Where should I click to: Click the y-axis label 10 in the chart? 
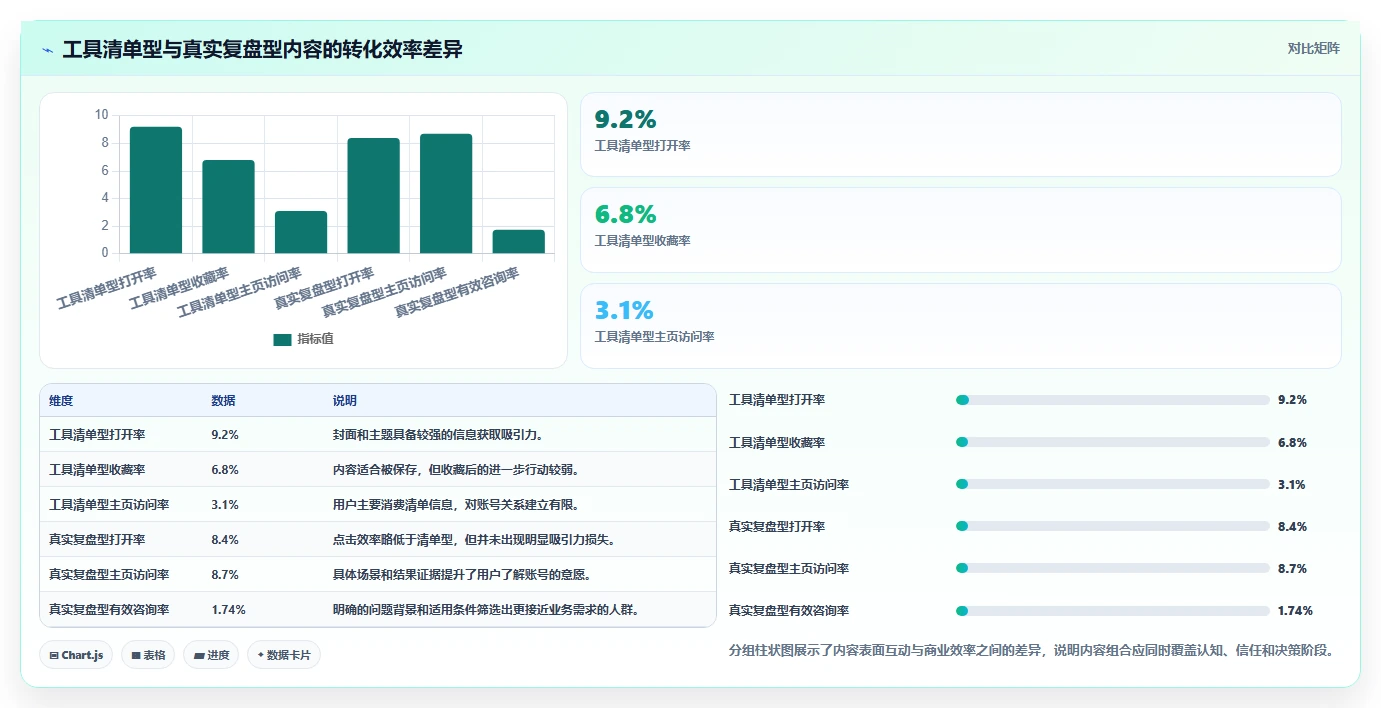(102, 115)
